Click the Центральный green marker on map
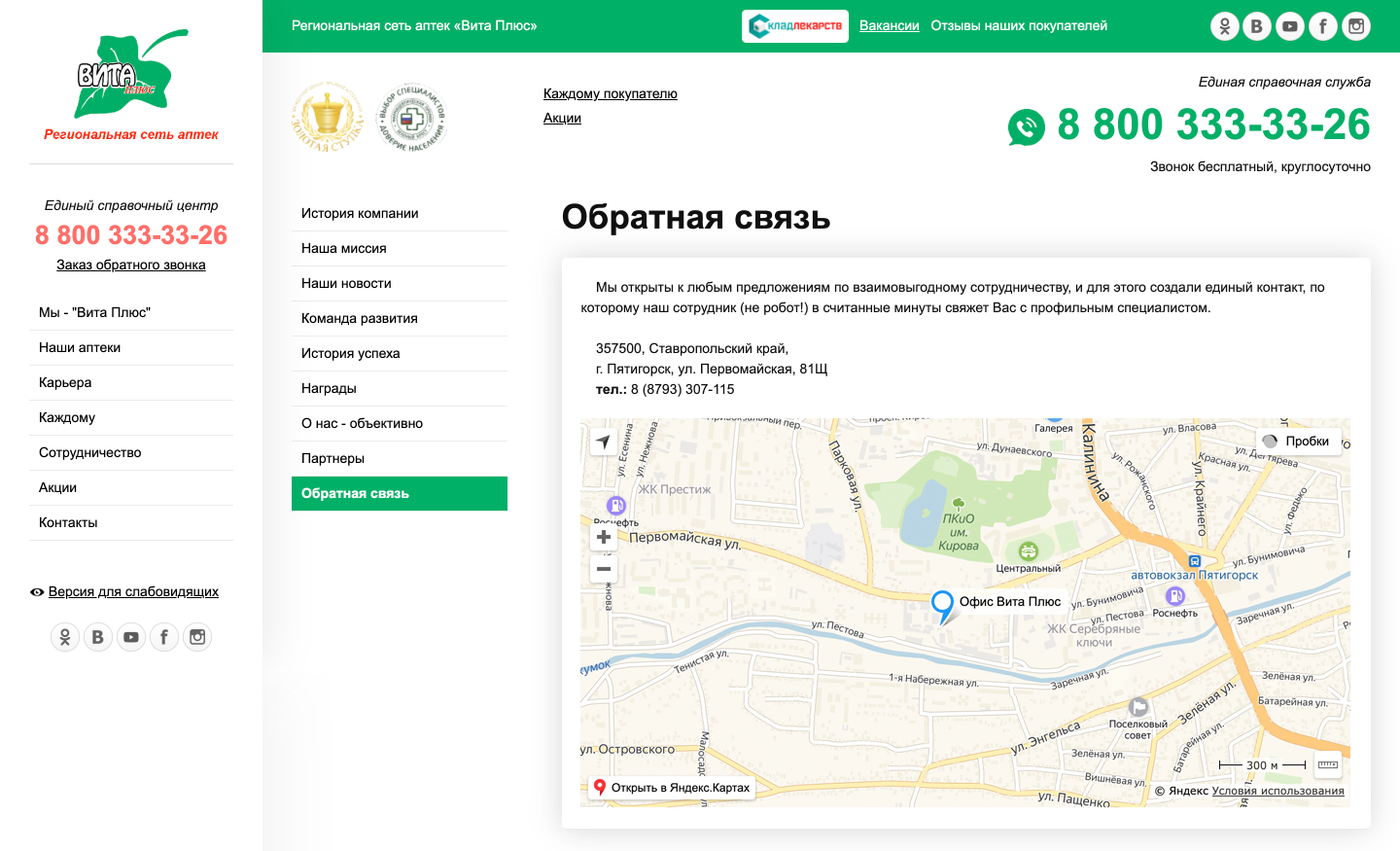This screenshot has width=1400, height=851. (1029, 551)
